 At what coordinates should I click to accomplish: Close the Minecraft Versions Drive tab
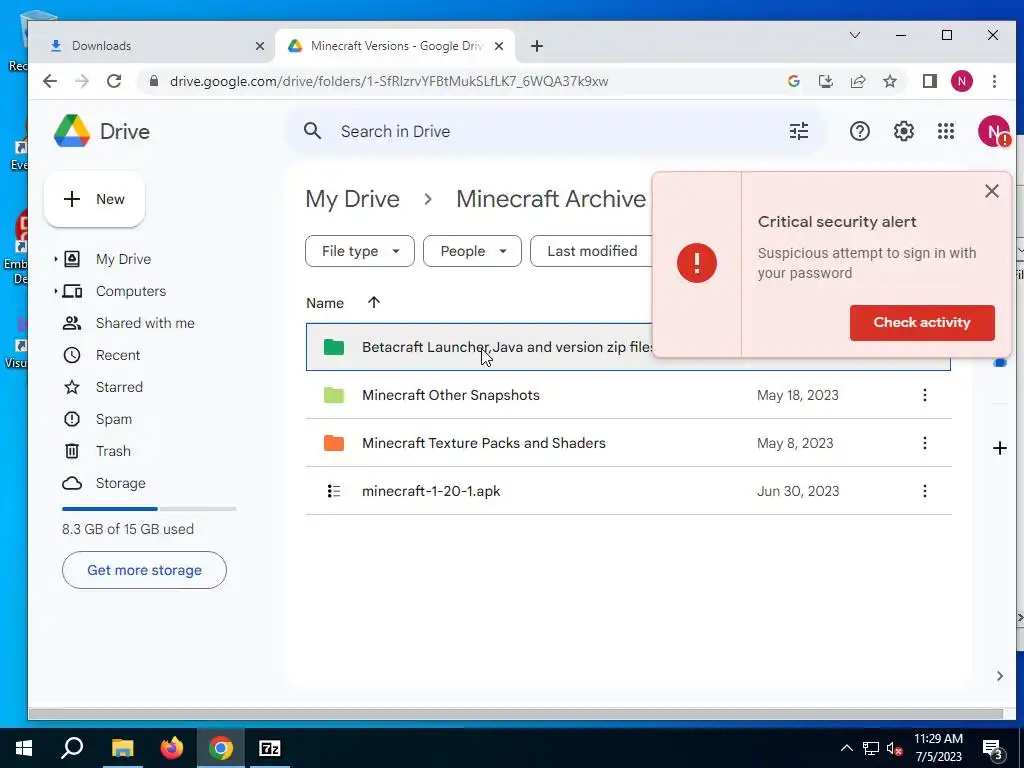tap(499, 46)
